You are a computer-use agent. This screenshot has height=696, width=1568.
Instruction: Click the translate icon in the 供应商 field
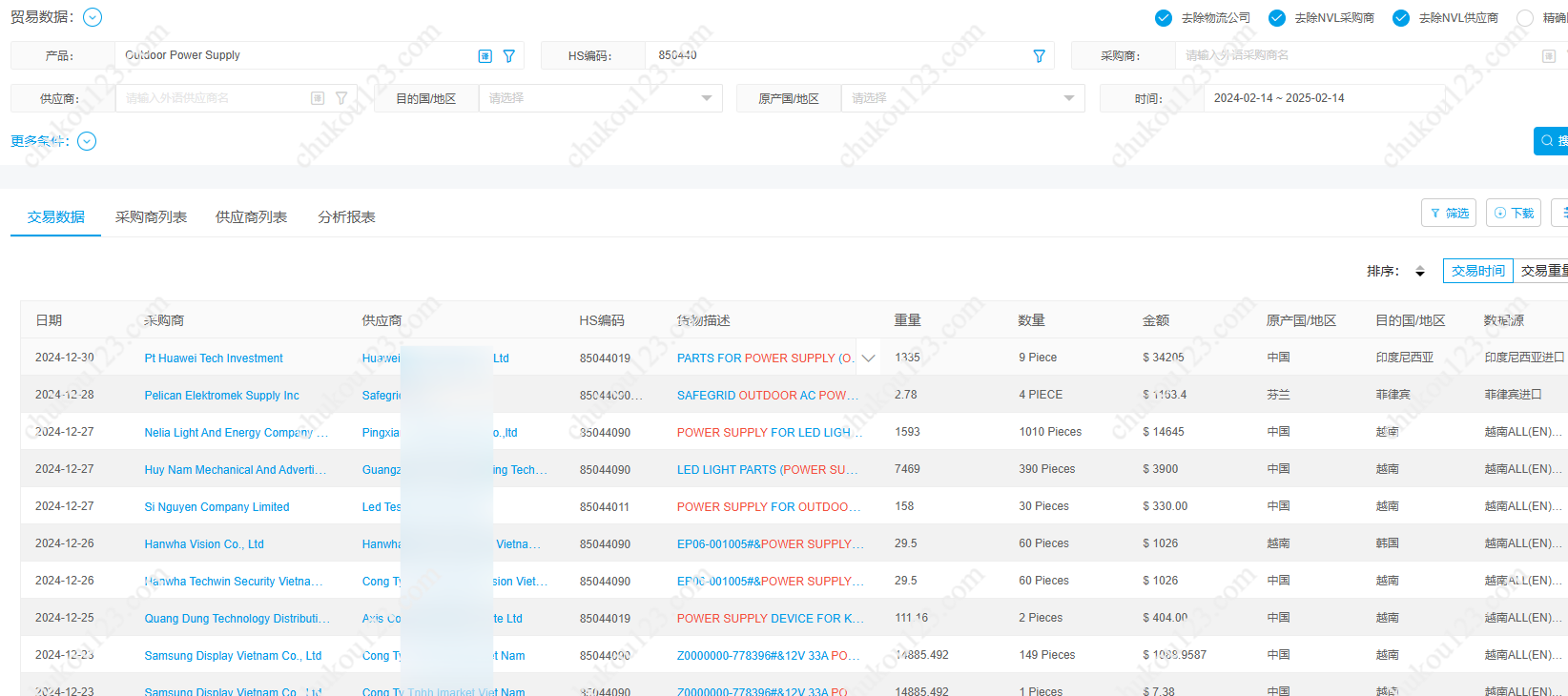pyautogui.click(x=318, y=98)
